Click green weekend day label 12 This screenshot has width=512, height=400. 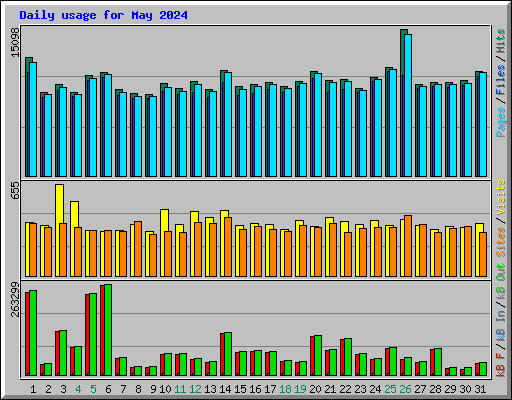pos(195,389)
